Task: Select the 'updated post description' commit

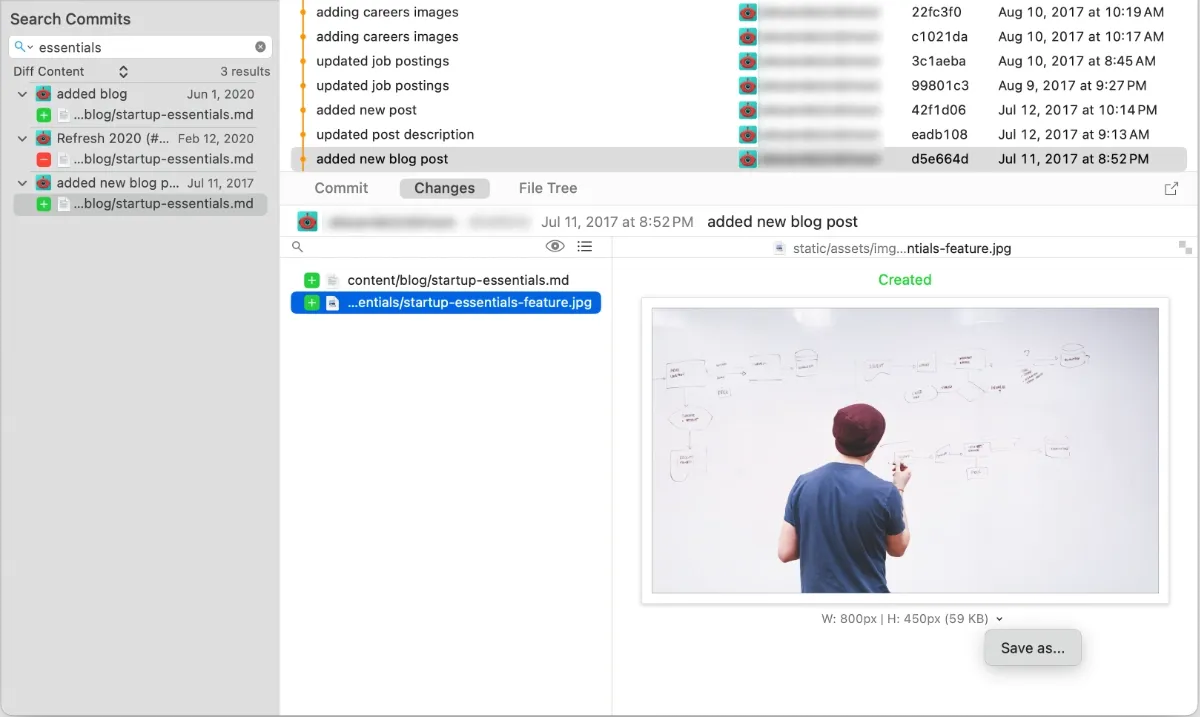Action: (395, 134)
